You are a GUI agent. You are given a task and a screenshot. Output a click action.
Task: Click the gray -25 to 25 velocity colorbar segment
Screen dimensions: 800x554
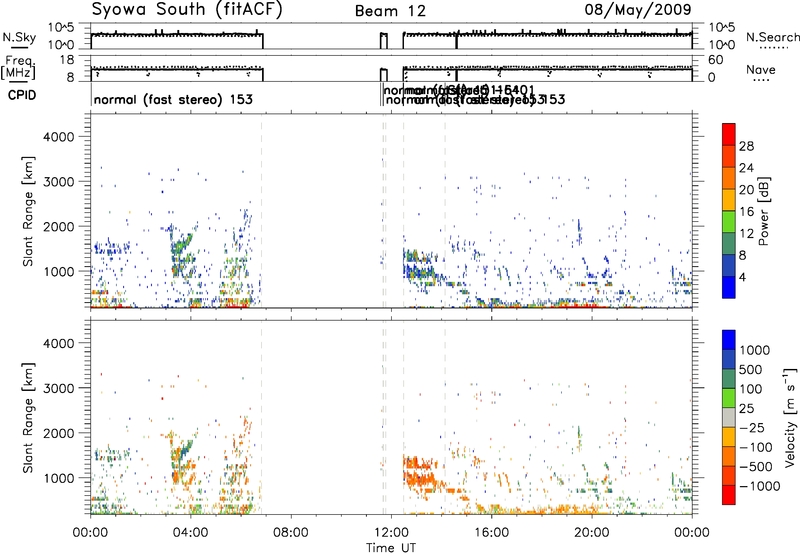729,417
